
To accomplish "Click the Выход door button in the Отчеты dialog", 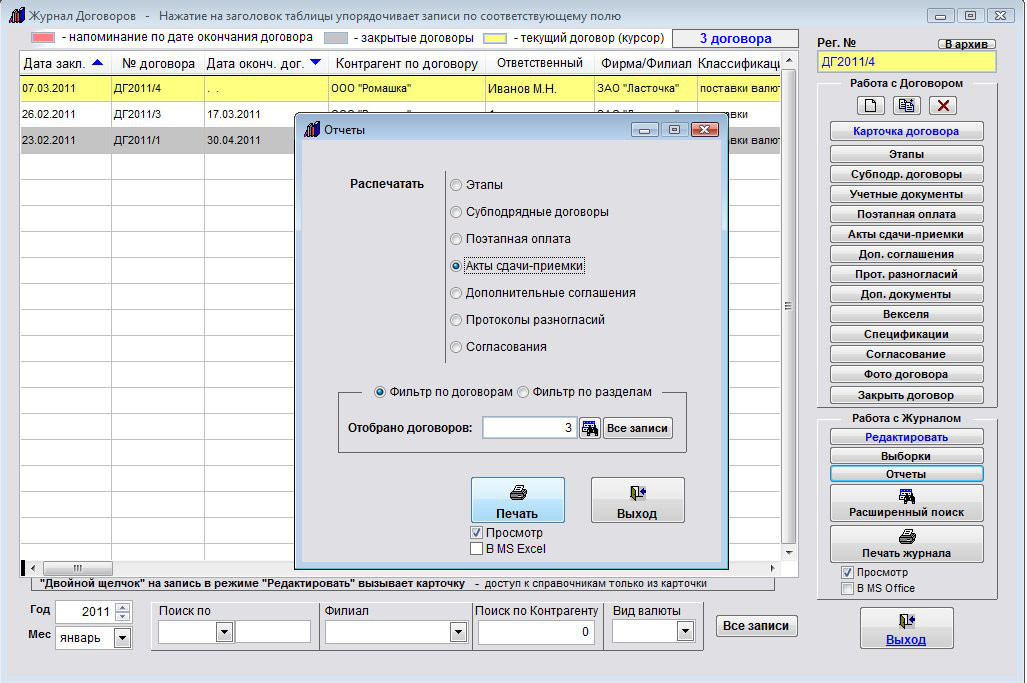I will pyautogui.click(x=637, y=500).
